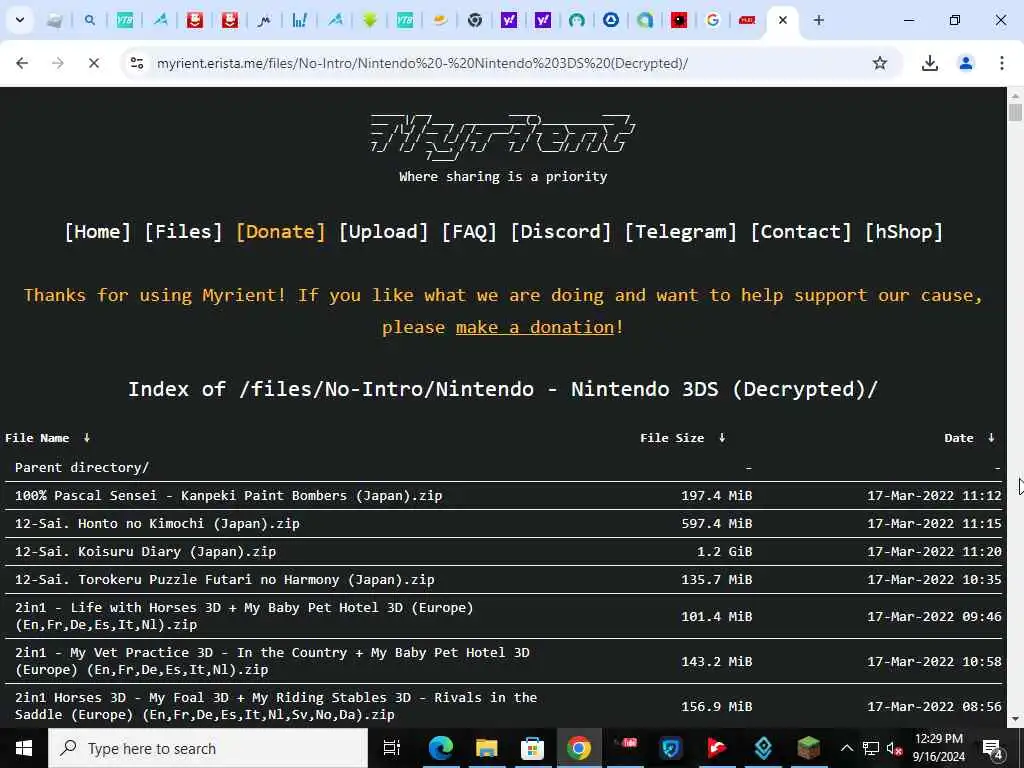Image resolution: width=1024 pixels, height=768 pixels.
Task: Close the active Myrient tab
Action: point(782,20)
